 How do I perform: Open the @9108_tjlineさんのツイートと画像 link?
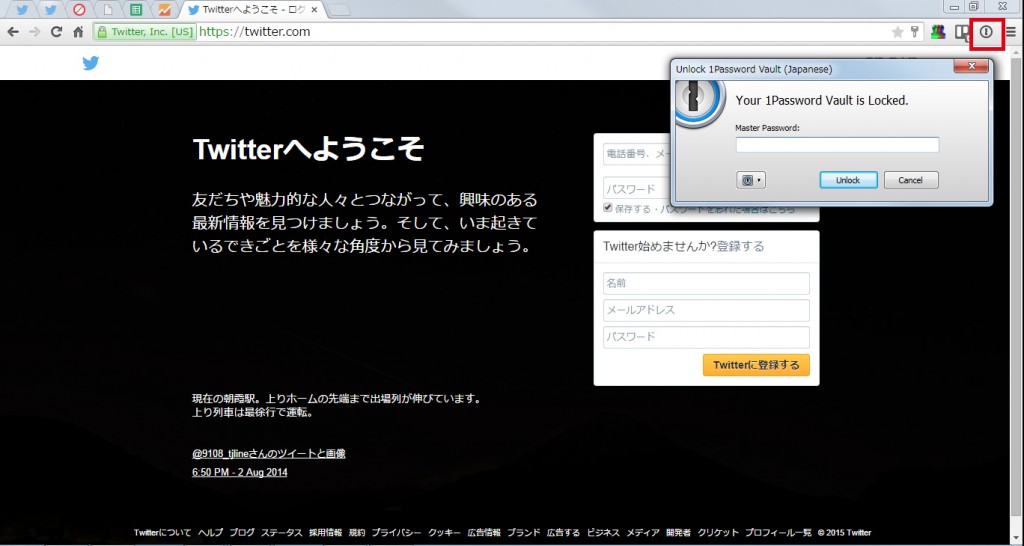[x=268, y=453]
